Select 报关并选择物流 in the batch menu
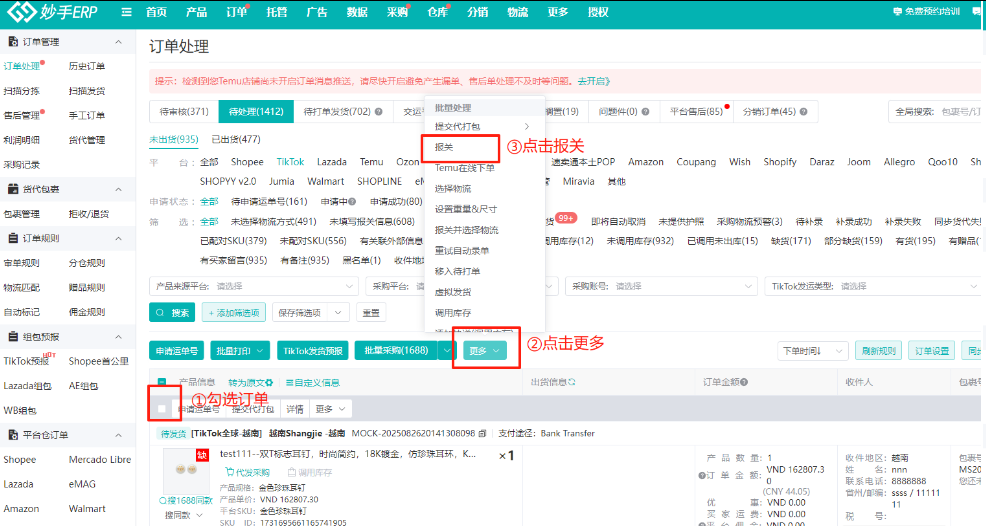The height and width of the screenshot is (526, 986). (x=467, y=230)
